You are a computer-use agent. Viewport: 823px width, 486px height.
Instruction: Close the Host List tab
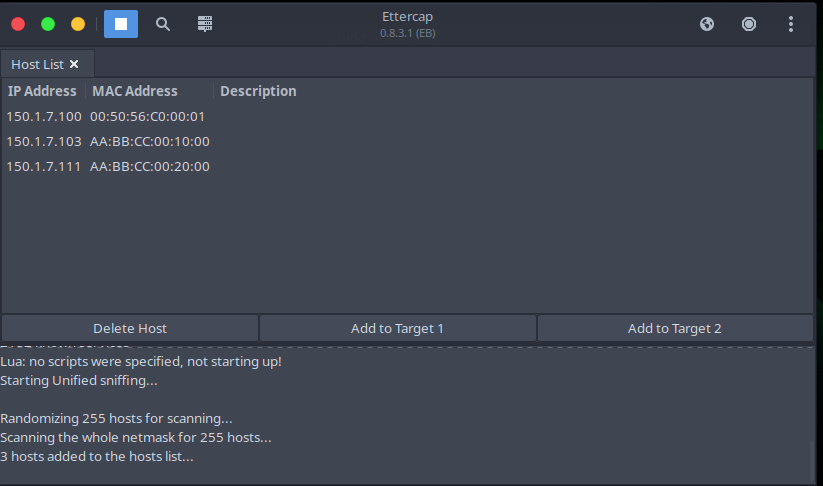74,64
